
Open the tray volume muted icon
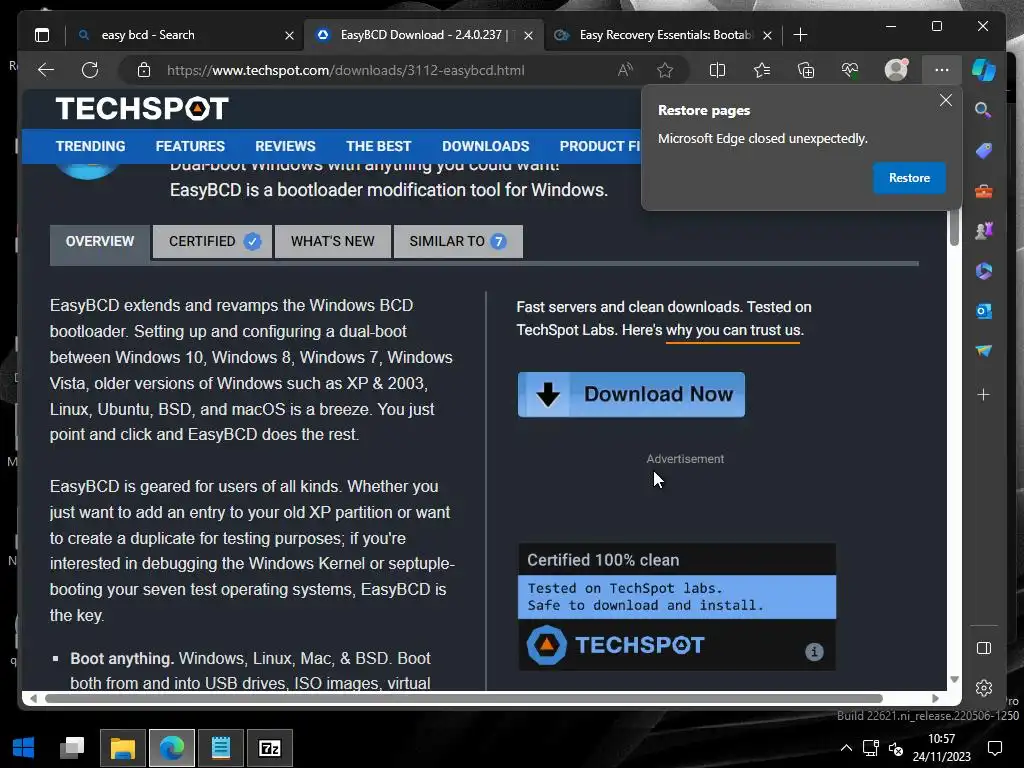point(896,748)
